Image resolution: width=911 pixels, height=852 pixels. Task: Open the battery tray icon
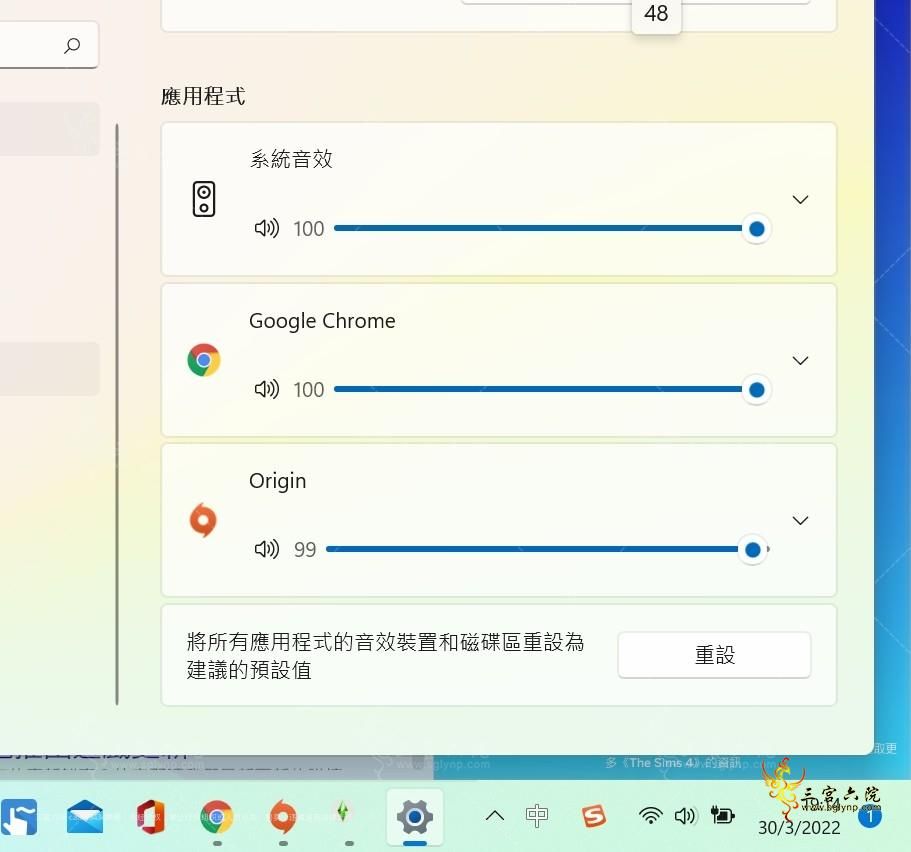tap(722, 815)
